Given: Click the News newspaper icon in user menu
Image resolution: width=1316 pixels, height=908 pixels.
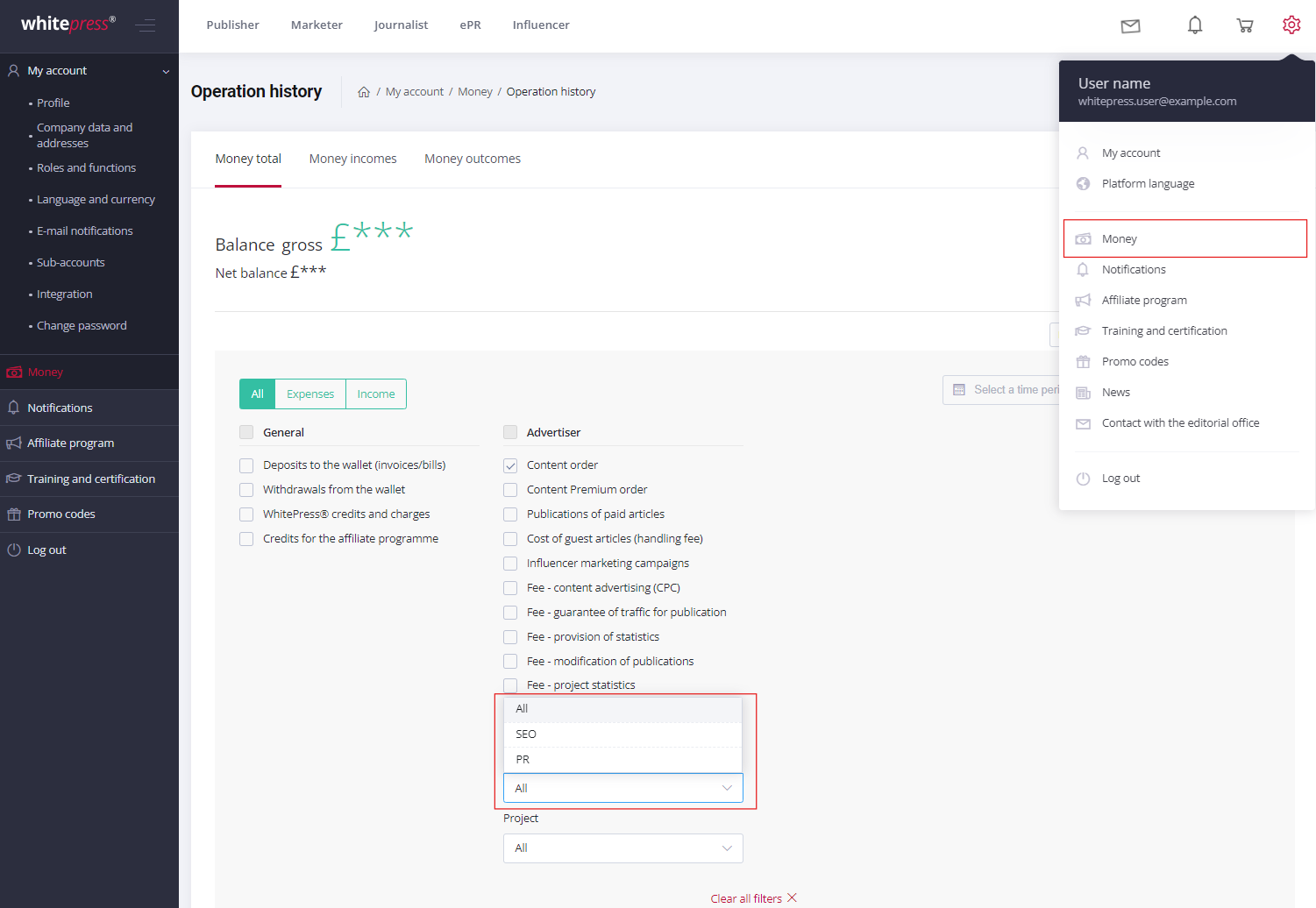Looking at the screenshot, I should pyautogui.click(x=1084, y=393).
